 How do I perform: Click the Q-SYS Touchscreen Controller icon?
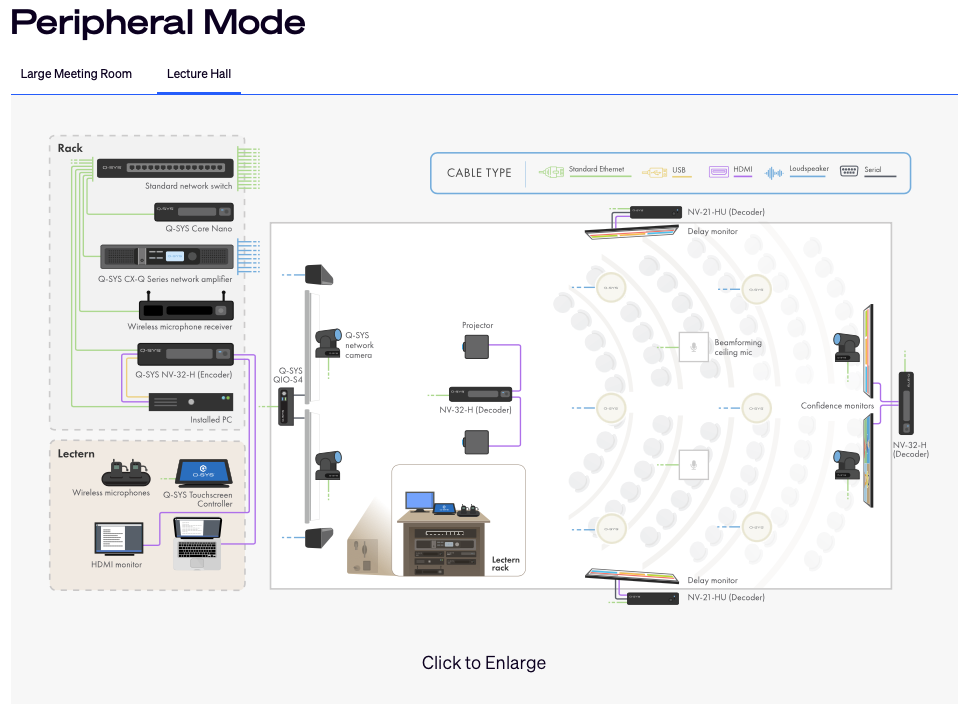pos(203,473)
